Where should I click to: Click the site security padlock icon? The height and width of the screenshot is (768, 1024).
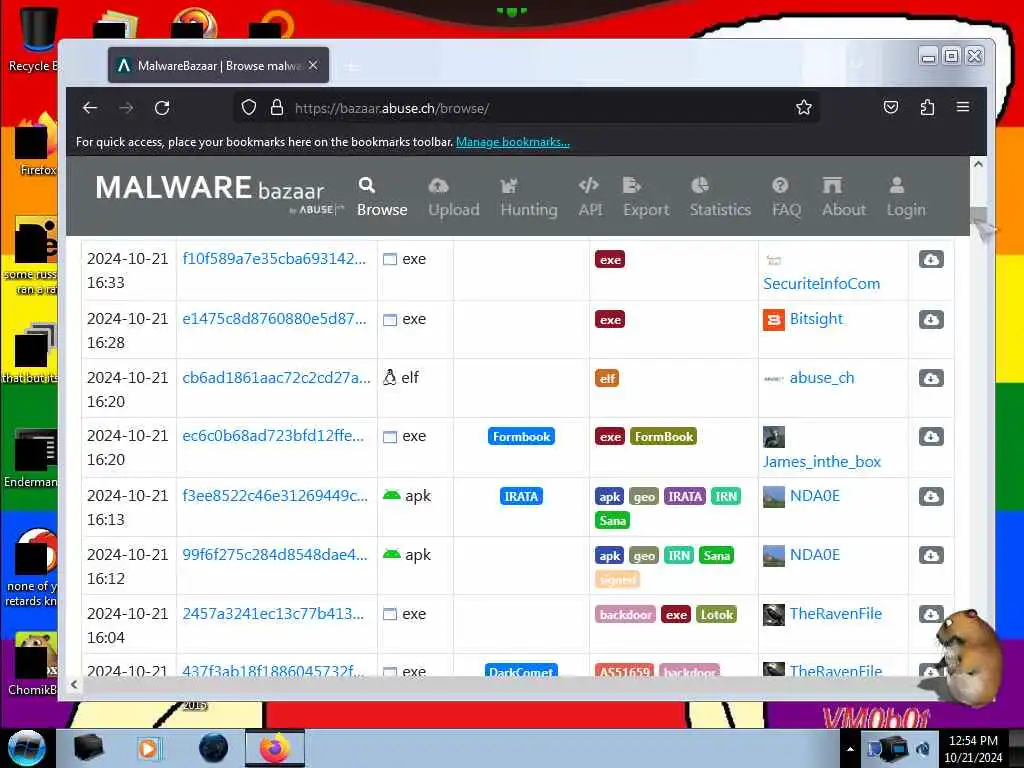click(x=277, y=108)
